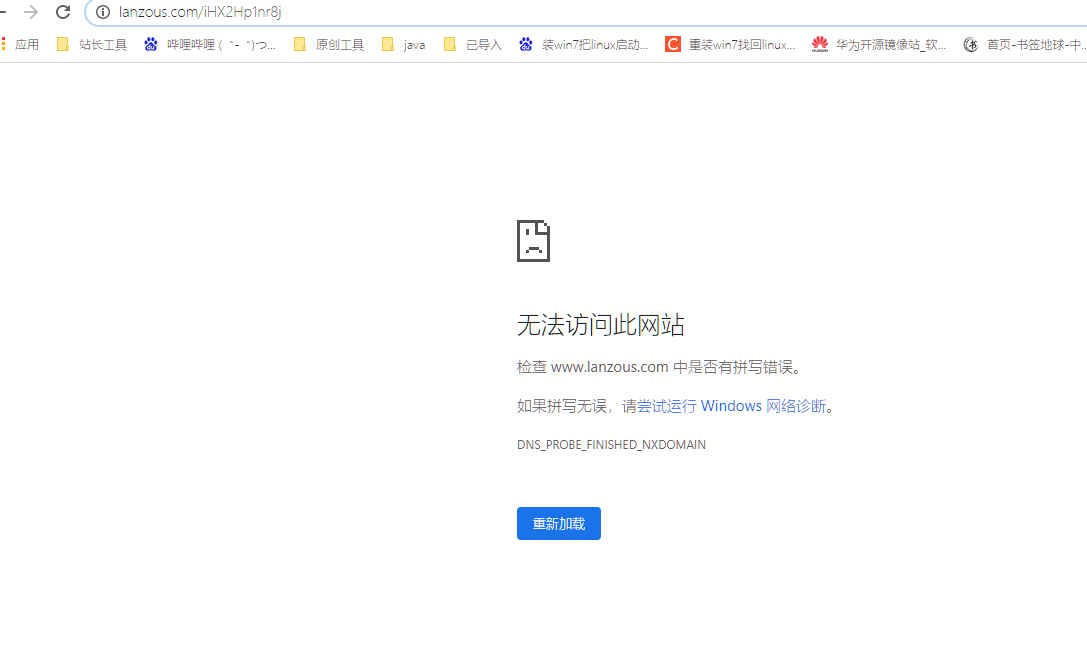The width and height of the screenshot is (1087, 671).
Task: Open the 哔哩哔哩 bookmark
Action: 210,44
